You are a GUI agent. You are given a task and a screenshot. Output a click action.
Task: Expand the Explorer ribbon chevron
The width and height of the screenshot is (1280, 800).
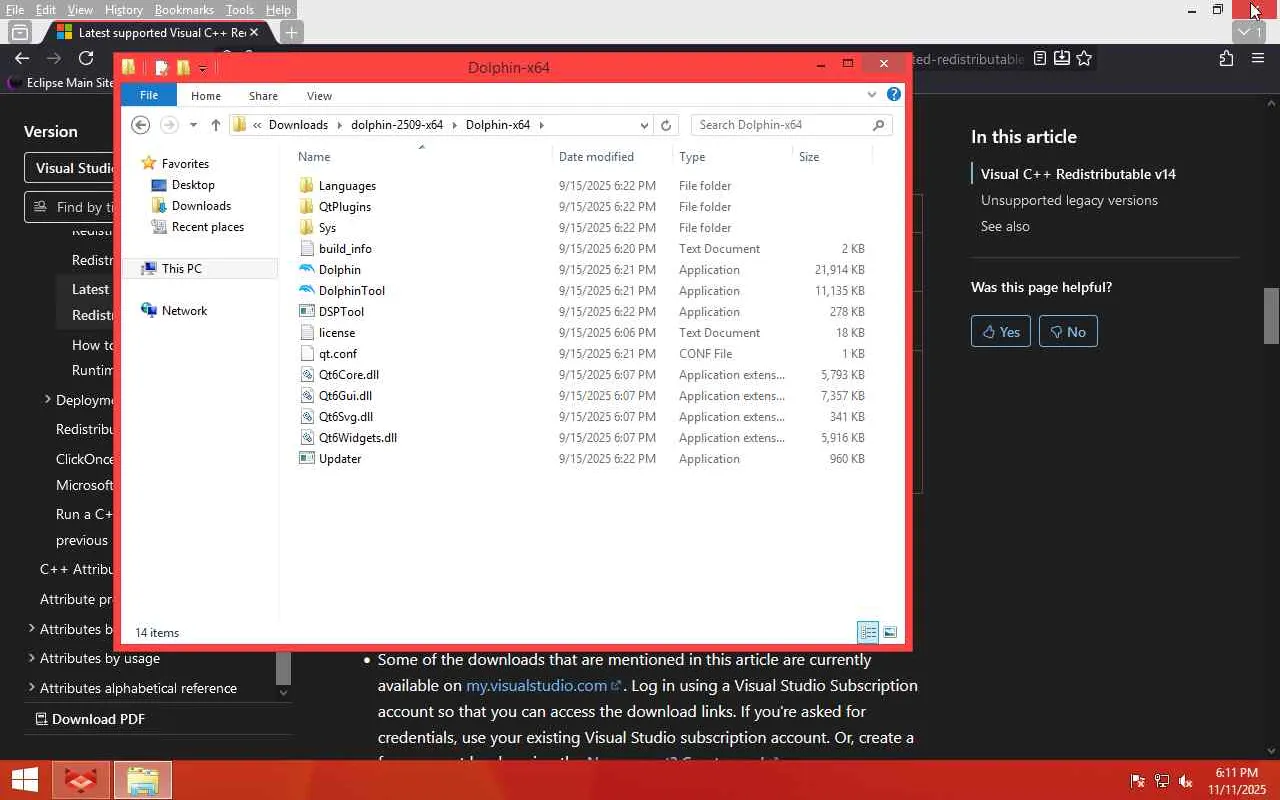pos(872,95)
